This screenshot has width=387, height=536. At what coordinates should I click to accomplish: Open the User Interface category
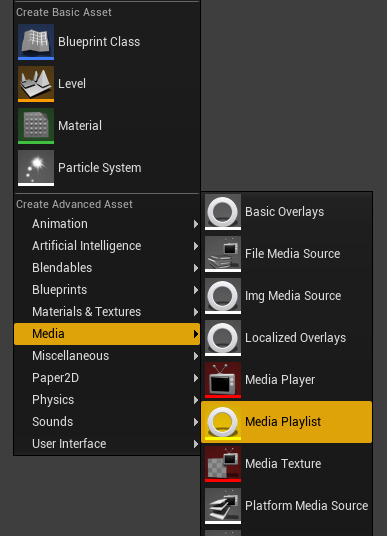(107, 444)
